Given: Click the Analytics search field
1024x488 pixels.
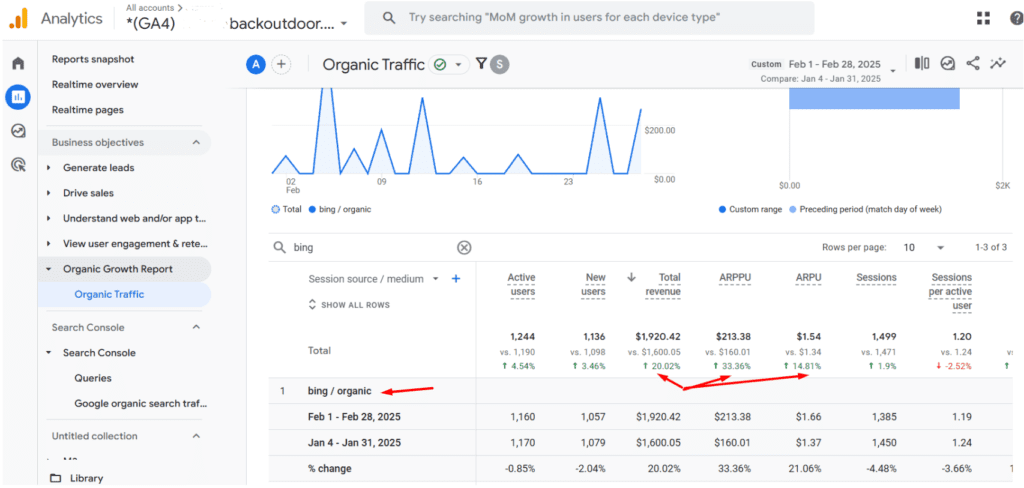Looking at the screenshot, I should click(x=588, y=19).
